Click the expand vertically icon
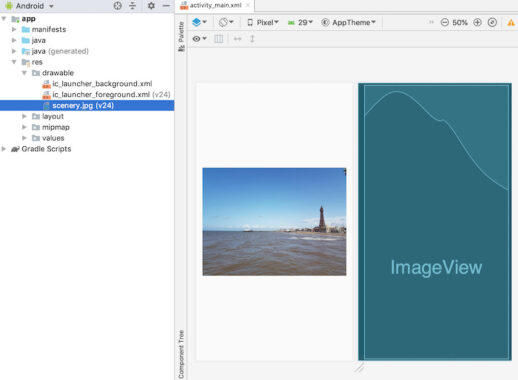Image resolution: width=518 pixels, height=380 pixels. 252,39
